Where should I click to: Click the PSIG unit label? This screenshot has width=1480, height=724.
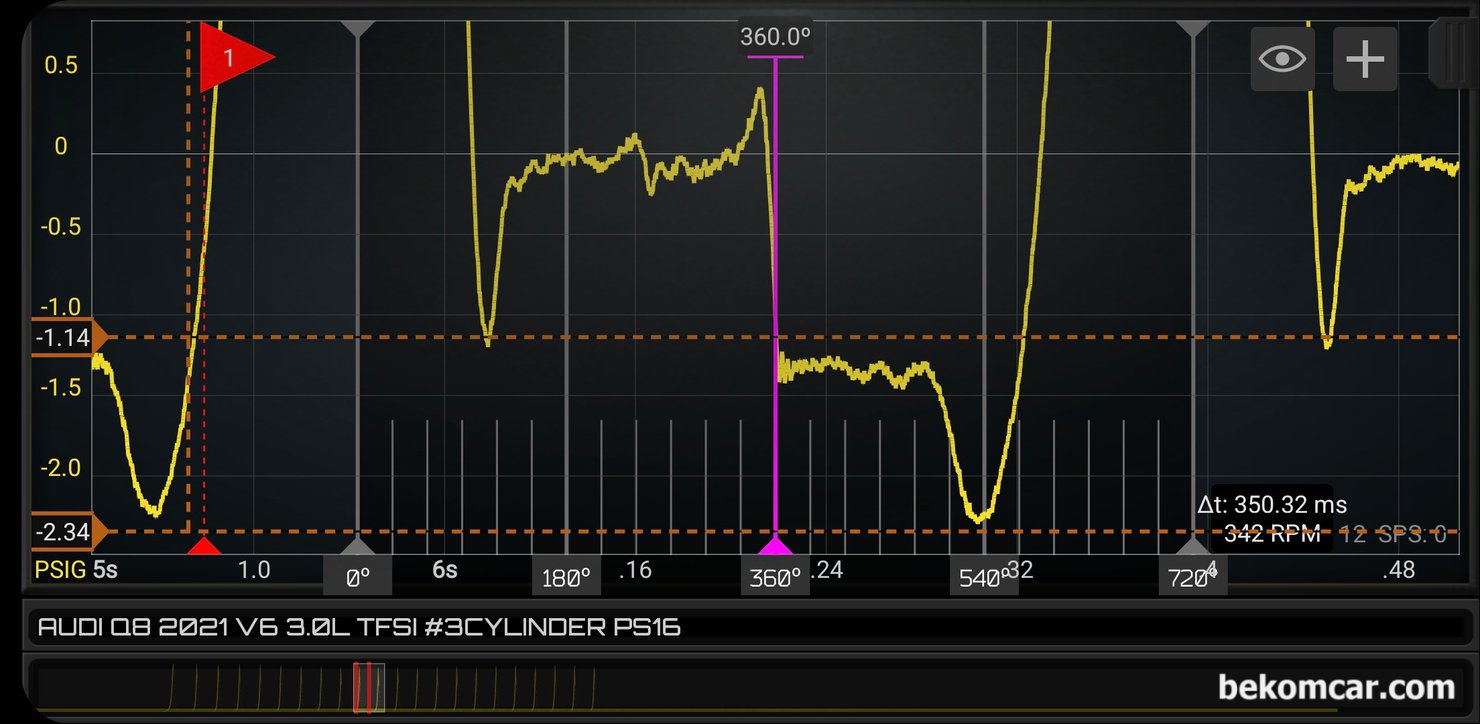coord(61,570)
